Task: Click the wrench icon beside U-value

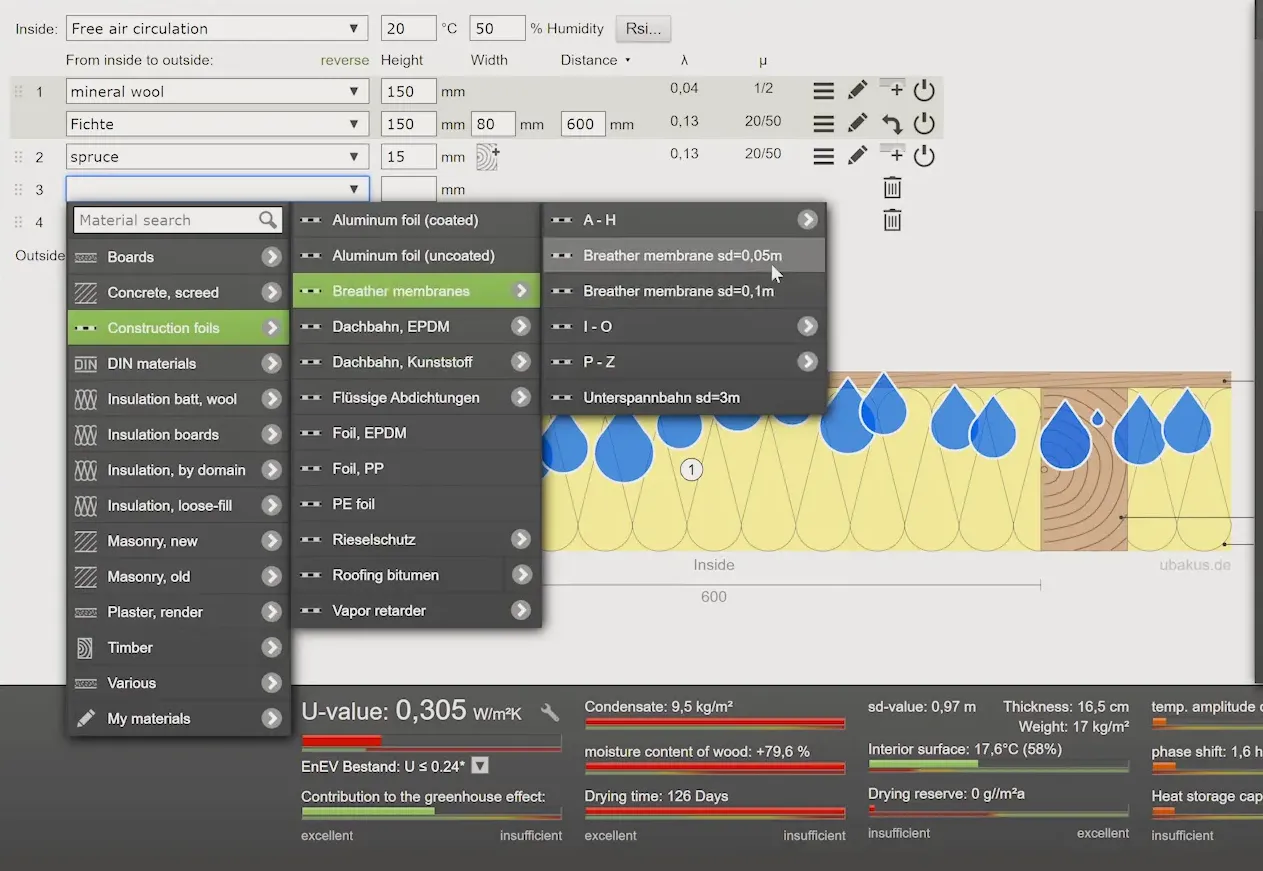Action: (x=550, y=712)
